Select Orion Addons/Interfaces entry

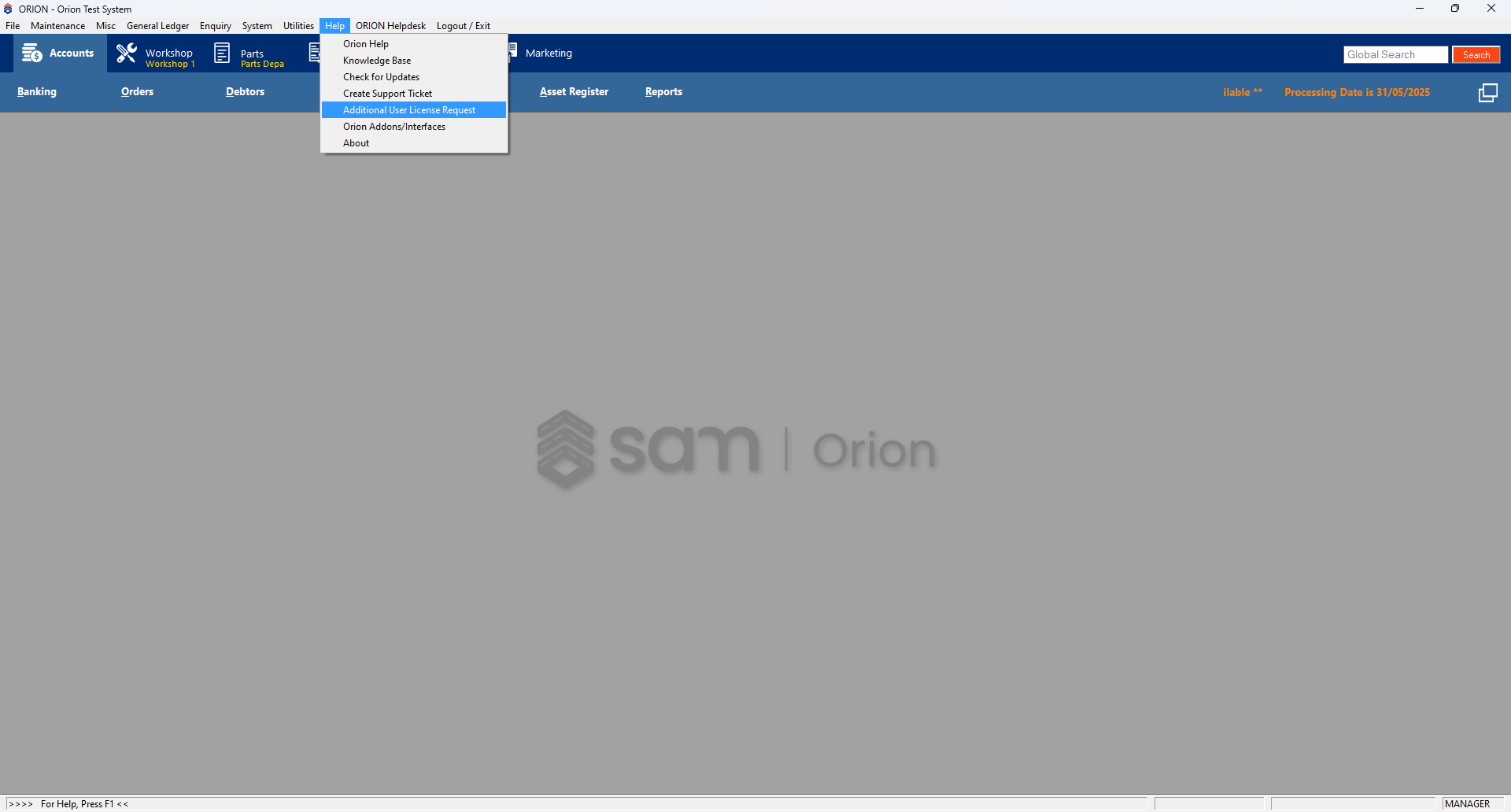click(414, 127)
